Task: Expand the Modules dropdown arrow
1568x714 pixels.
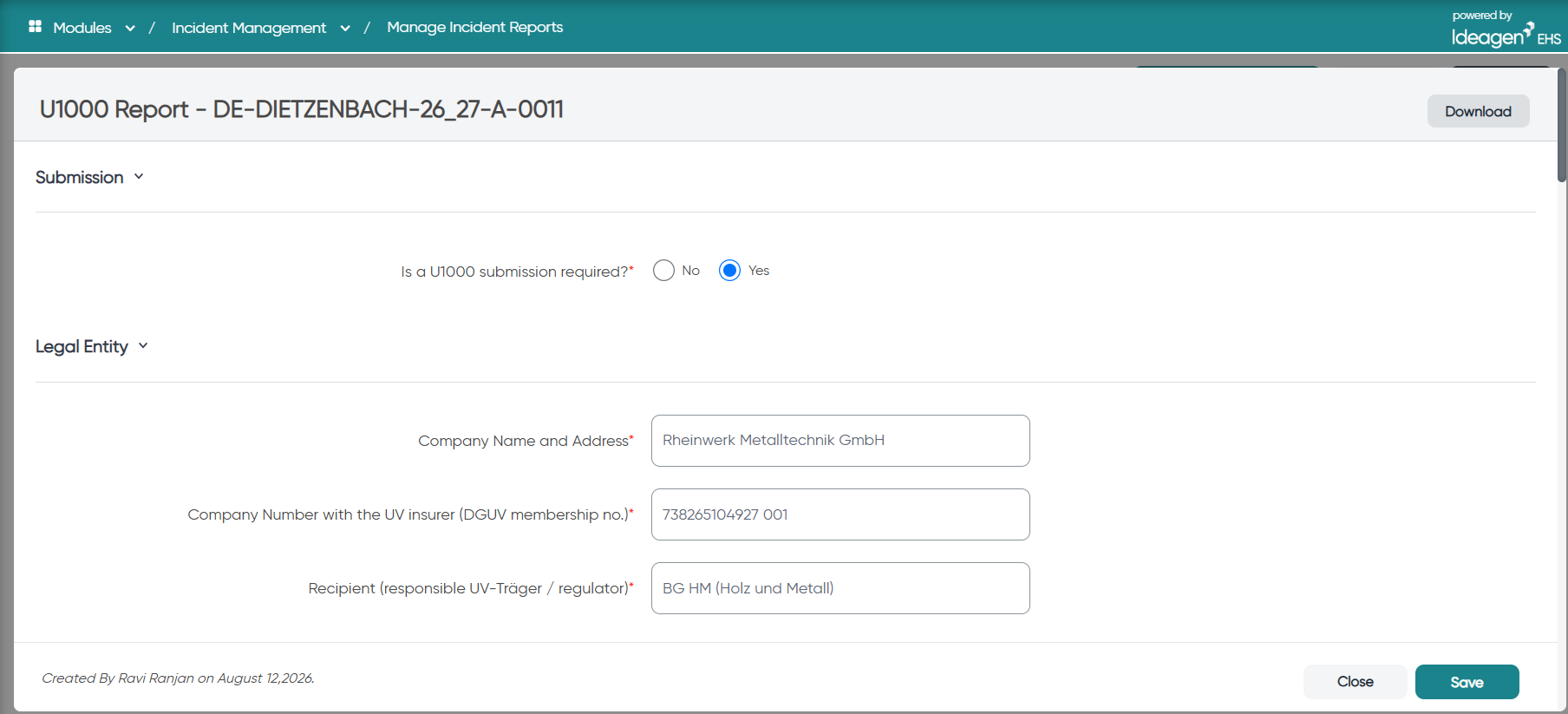Action: 130,28
